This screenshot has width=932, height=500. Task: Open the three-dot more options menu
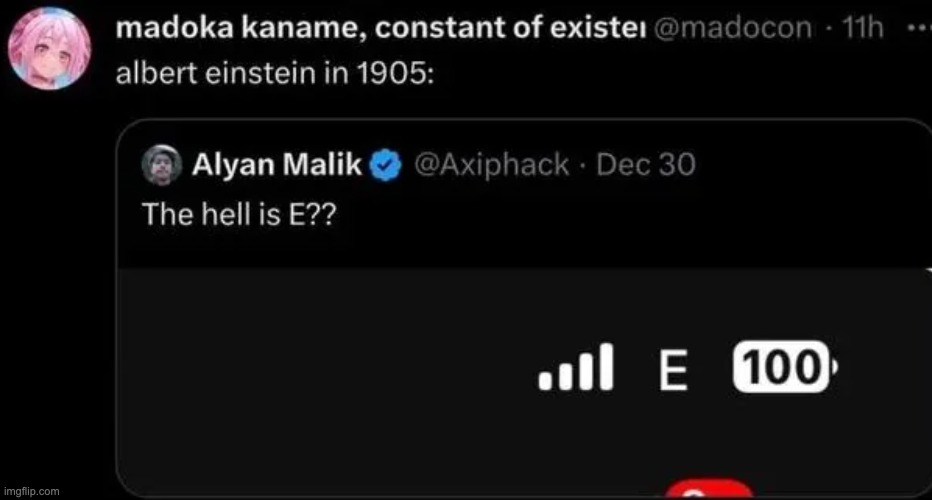tap(915, 29)
